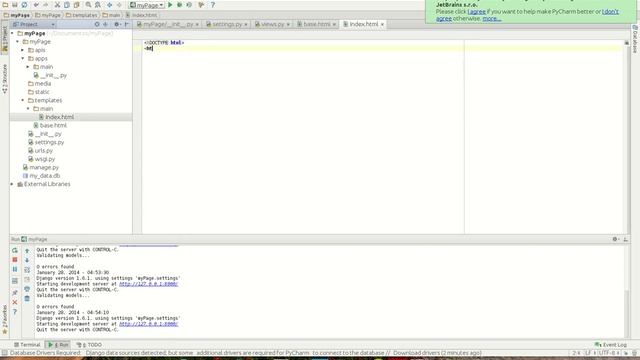The image size is (640, 360).
Task: Collapse the inner myPage folder node
Action: click(18, 42)
